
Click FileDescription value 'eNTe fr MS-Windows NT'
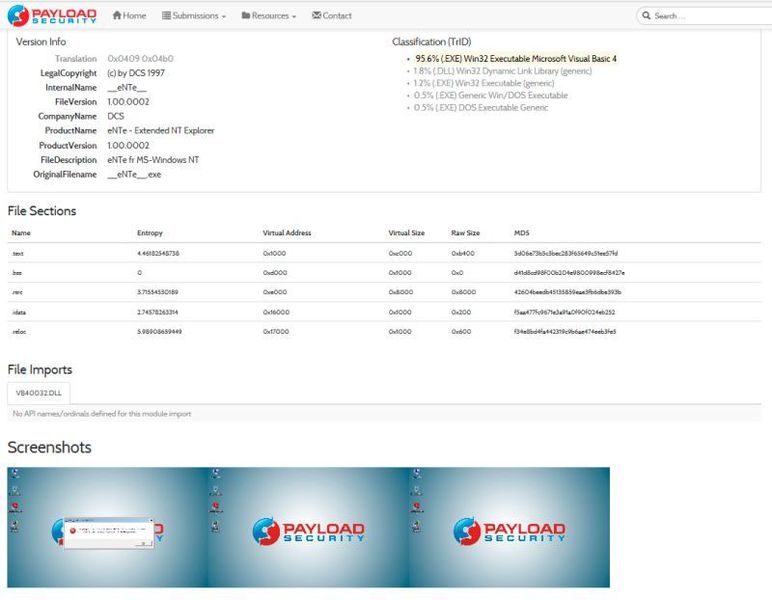tap(153, 159)
